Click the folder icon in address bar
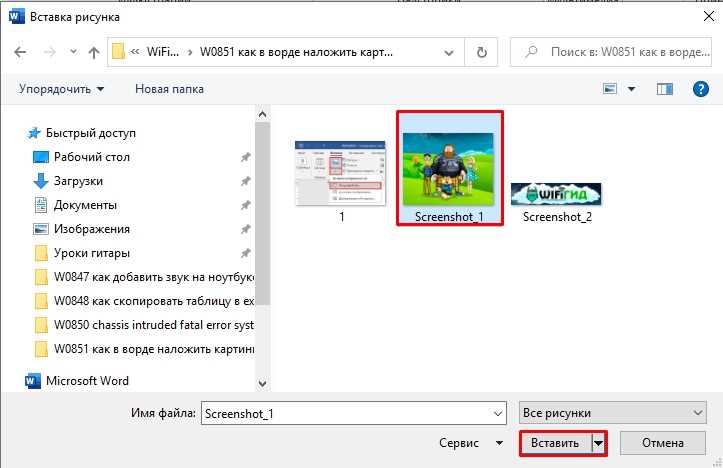Viewport: 723px width, 468px height. tap(119, 52)
